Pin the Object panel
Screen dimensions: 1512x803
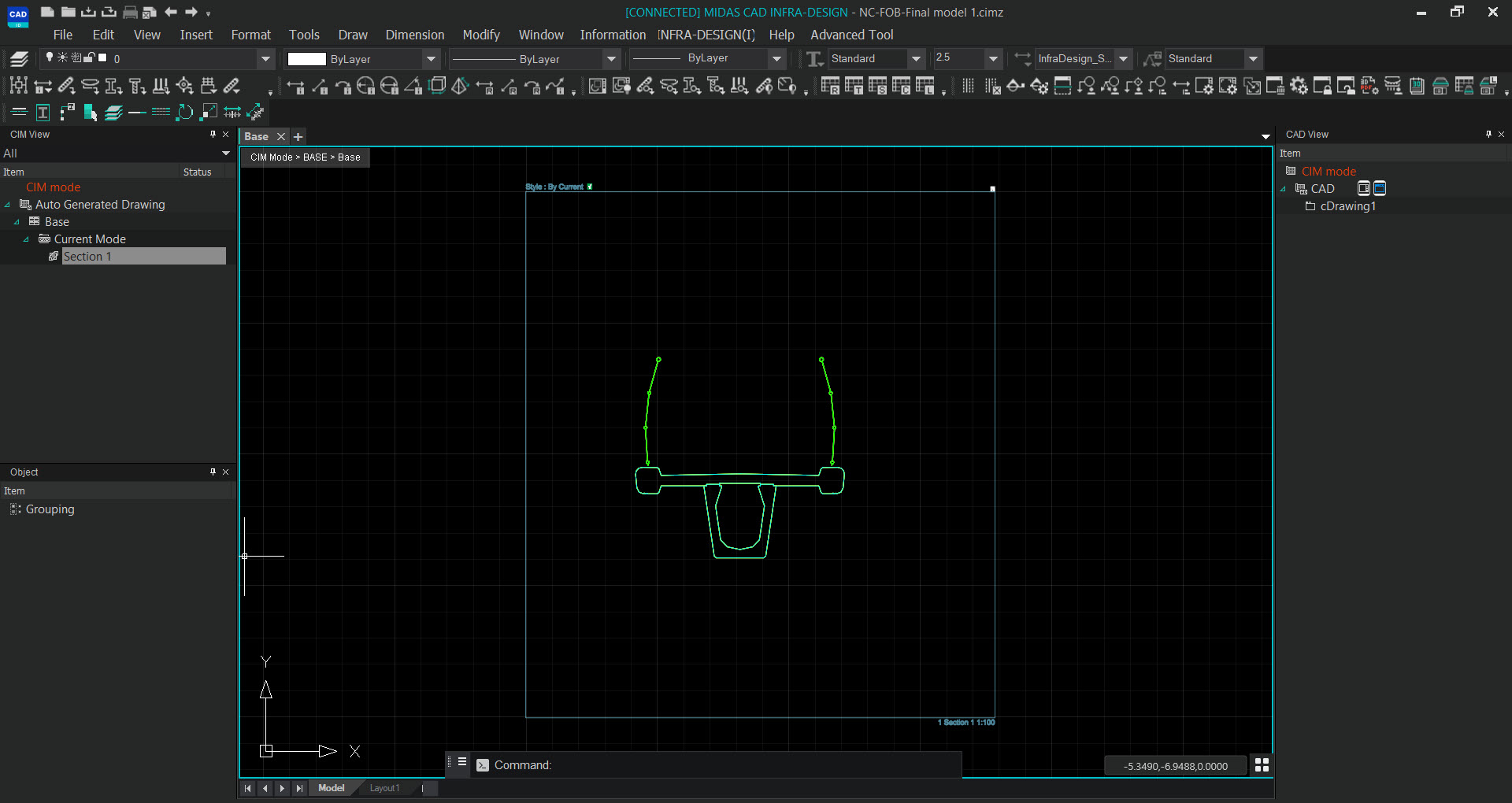click(213, 472)
